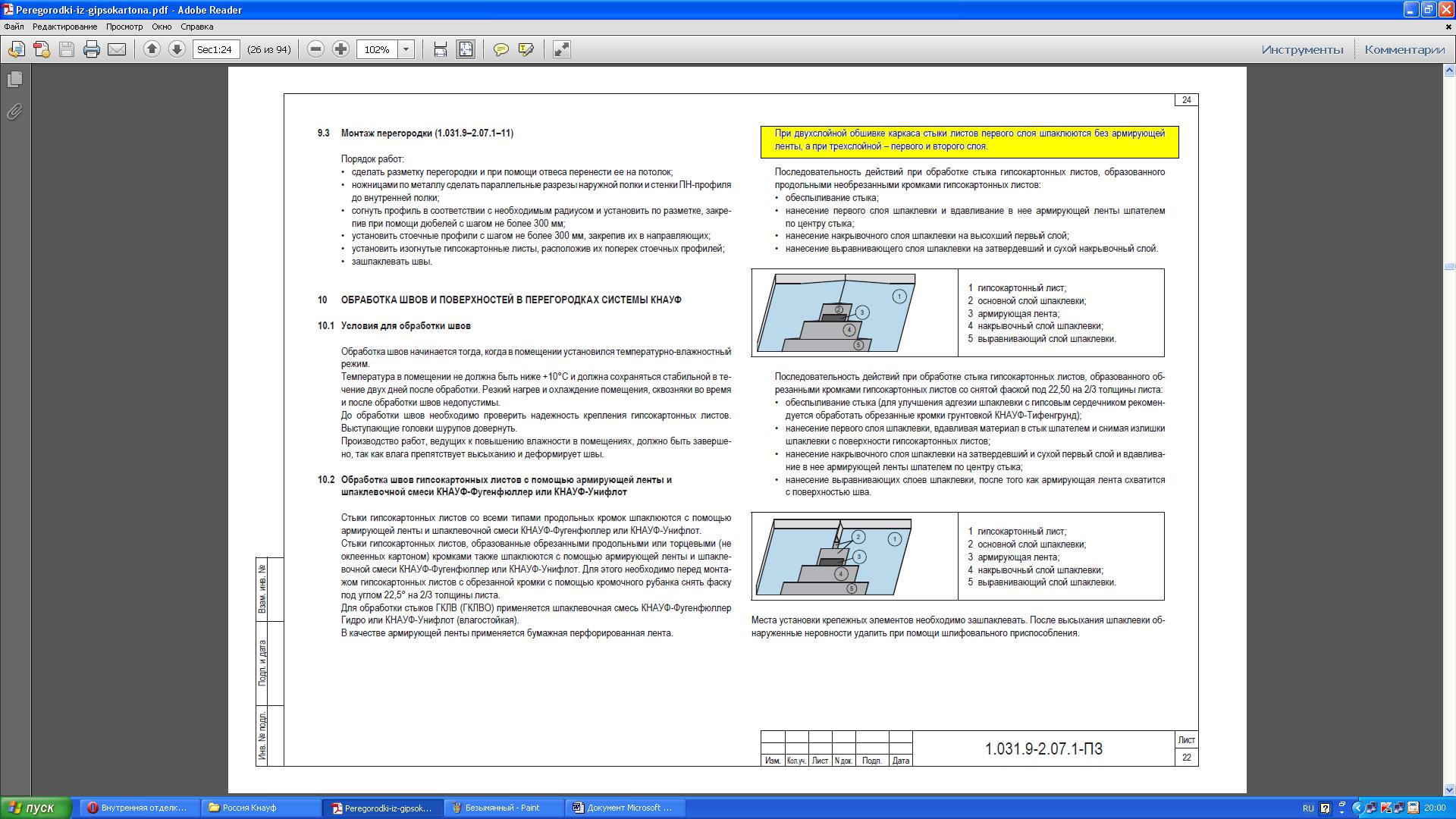Click the Print file icon
This screenshot has height=819, width=1456.
click(92, 49)
